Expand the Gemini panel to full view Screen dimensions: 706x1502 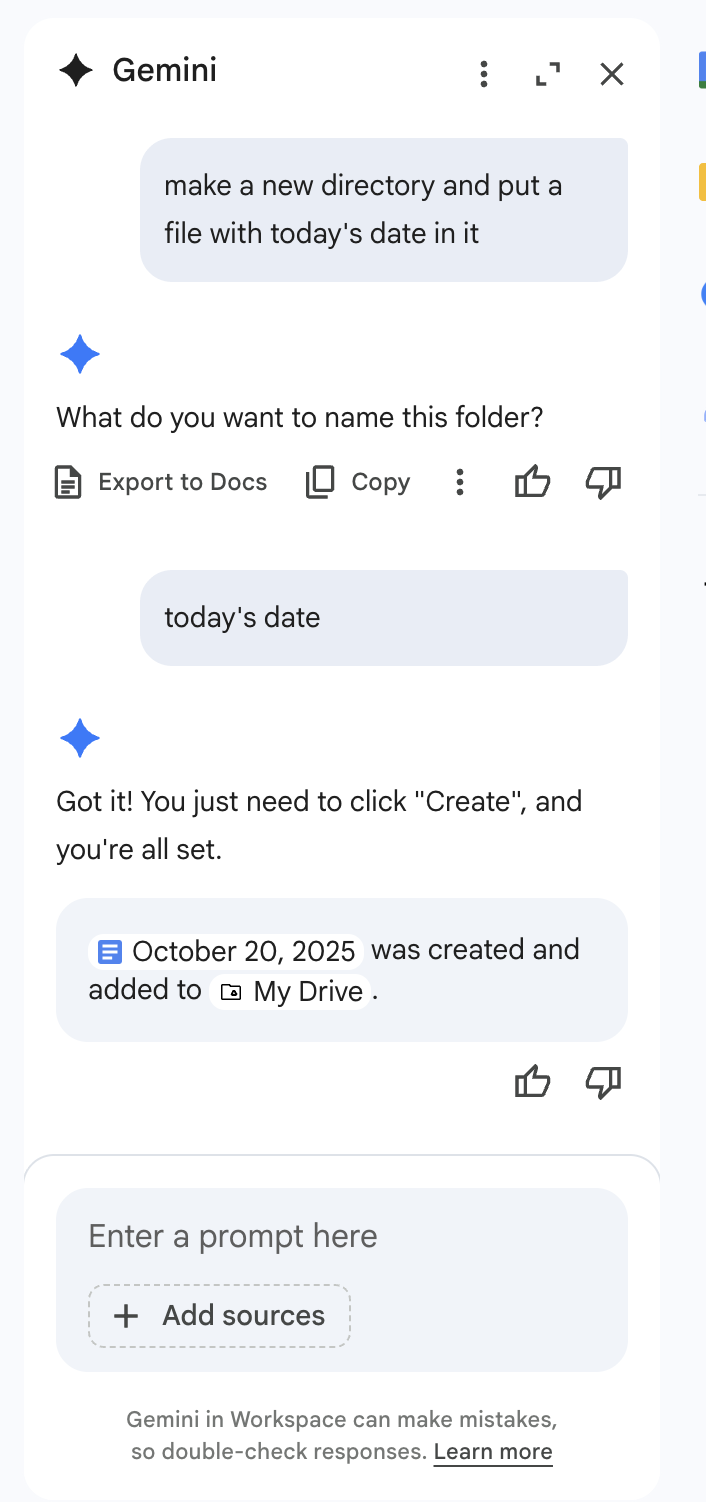point(548,74)
